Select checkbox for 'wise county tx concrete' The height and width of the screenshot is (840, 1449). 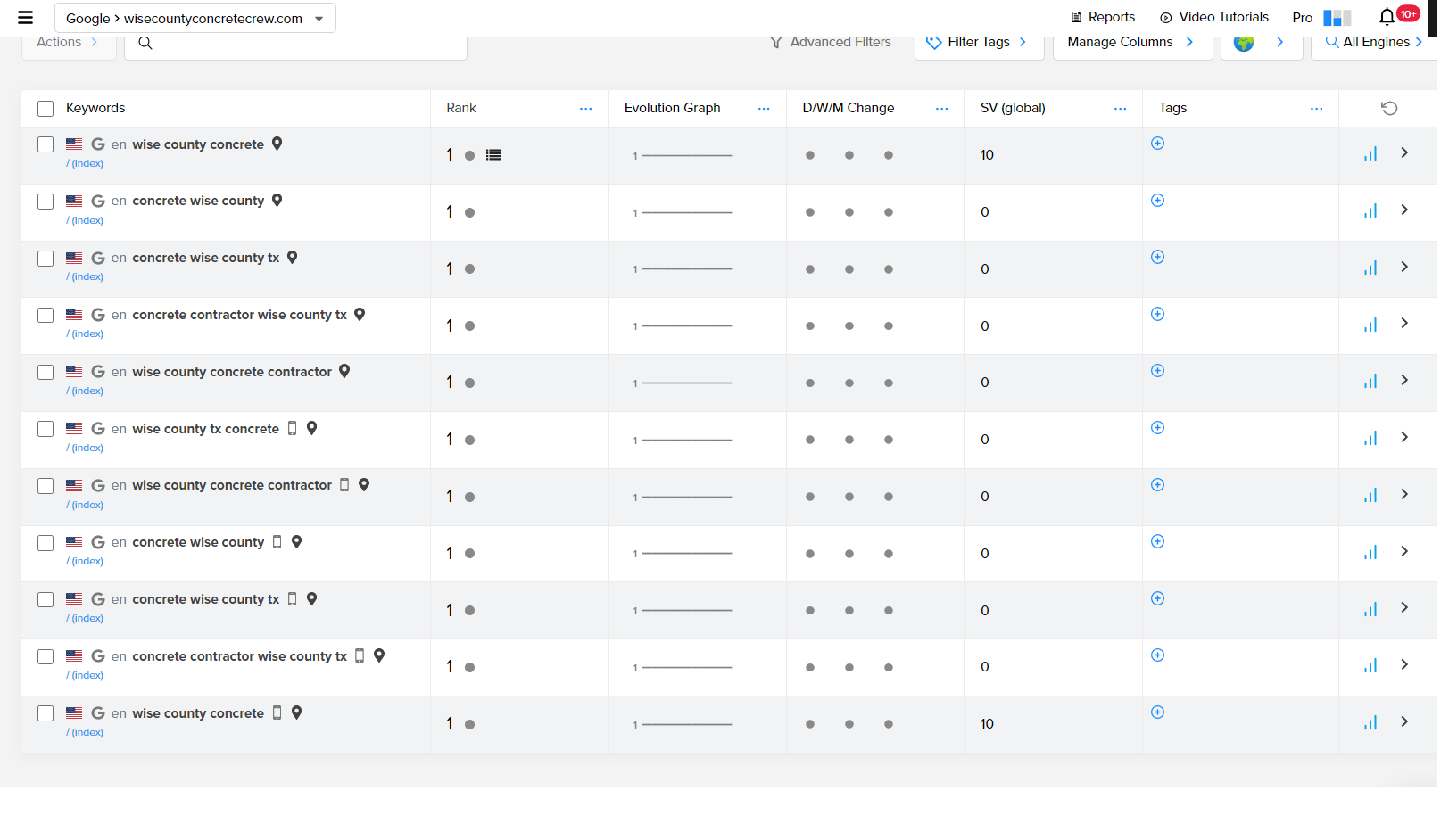pos(46,429)
